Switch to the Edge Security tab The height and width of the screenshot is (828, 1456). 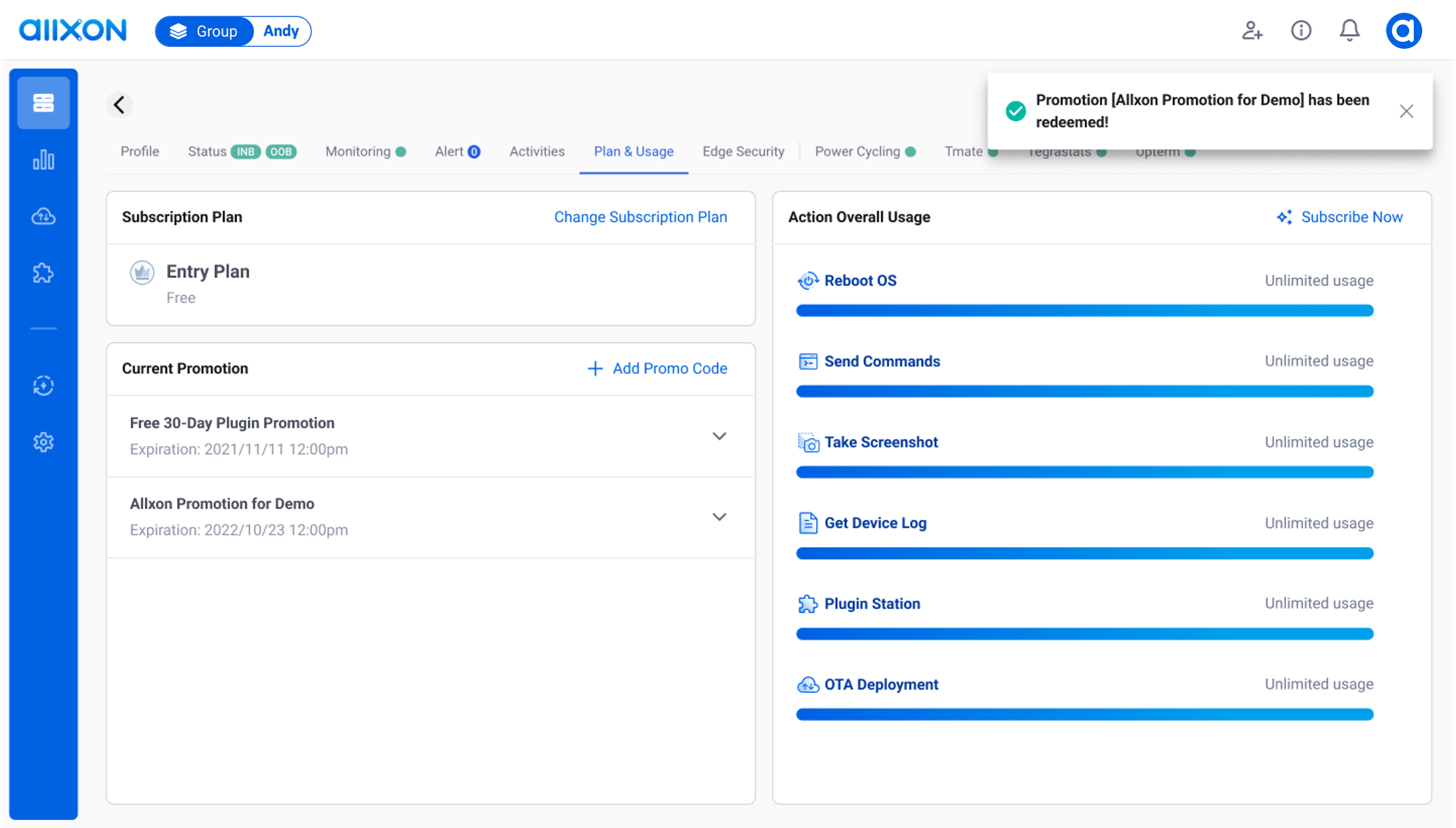pyautogui.click(x=743, y=152)
